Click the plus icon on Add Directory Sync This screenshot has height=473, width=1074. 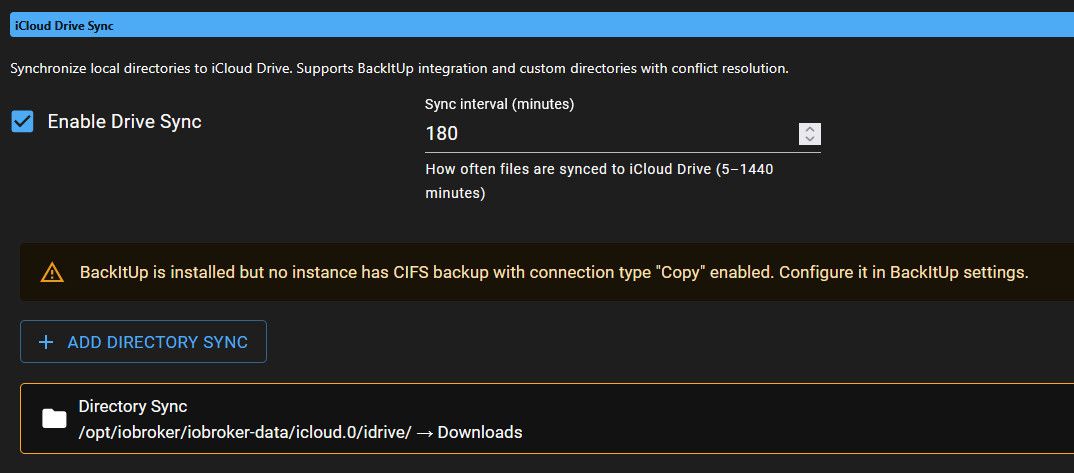click(45, 342)
